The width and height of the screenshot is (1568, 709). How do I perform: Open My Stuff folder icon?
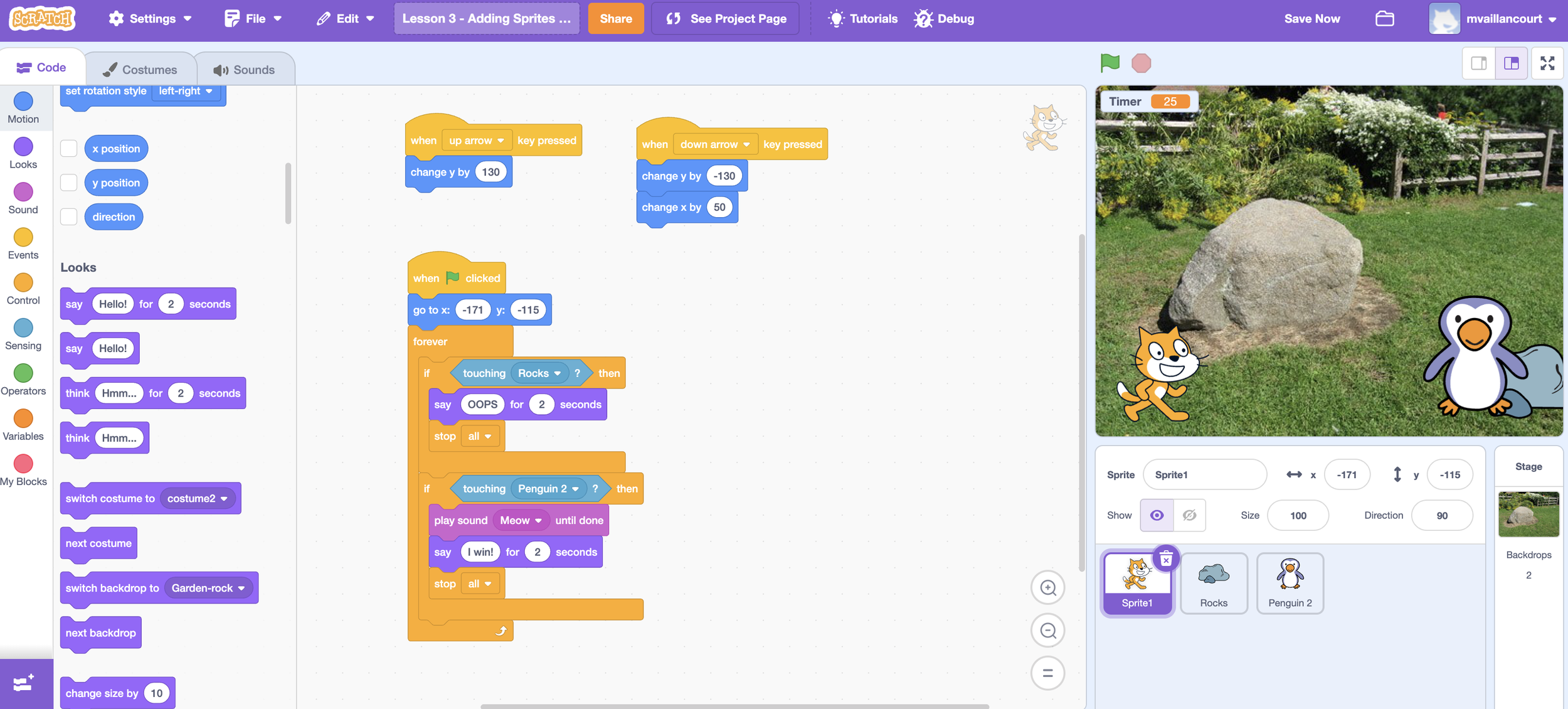tap(1384, 19)
